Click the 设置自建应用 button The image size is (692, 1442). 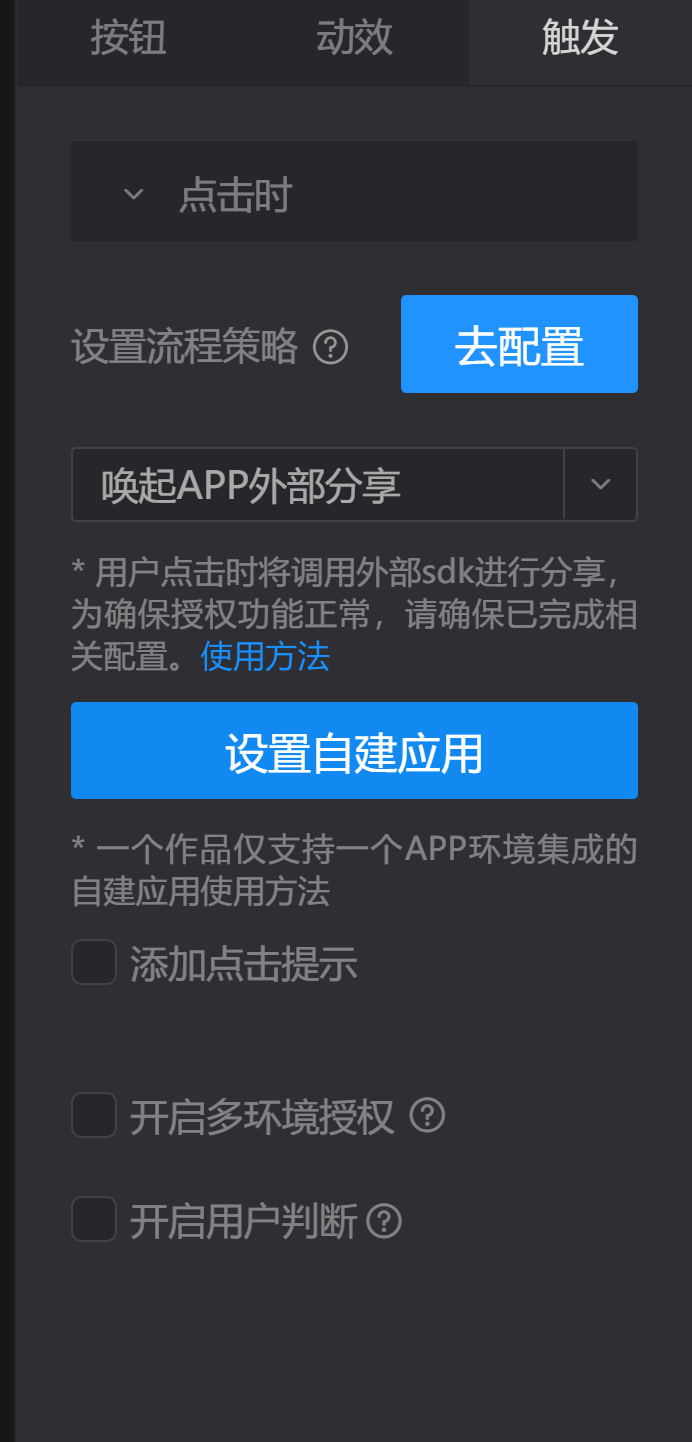click(354, 750)
